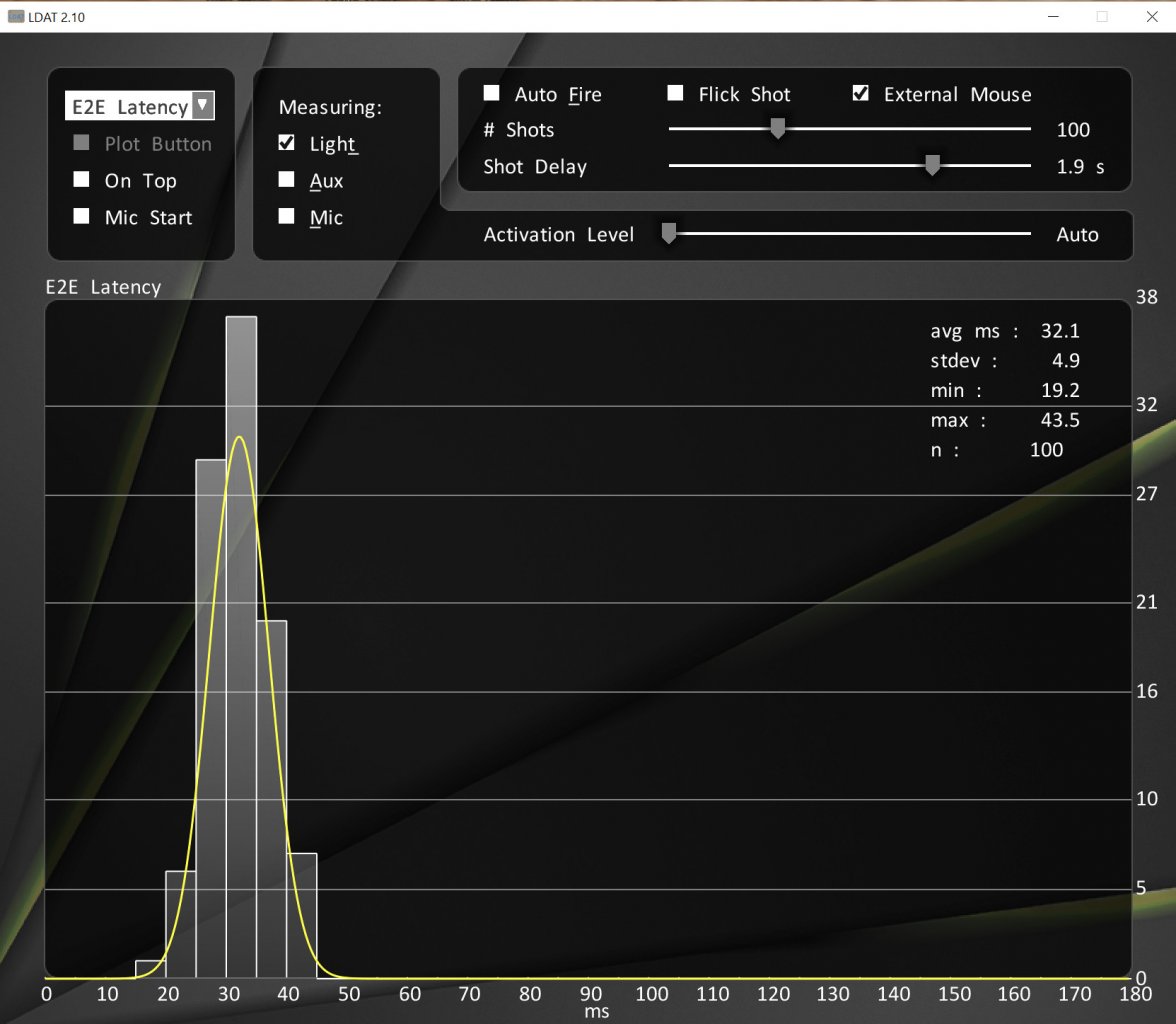Viewport: 1176px width, 1024px height.
Task: Enable Mic measuring checkbox
Action: [286, 216]
